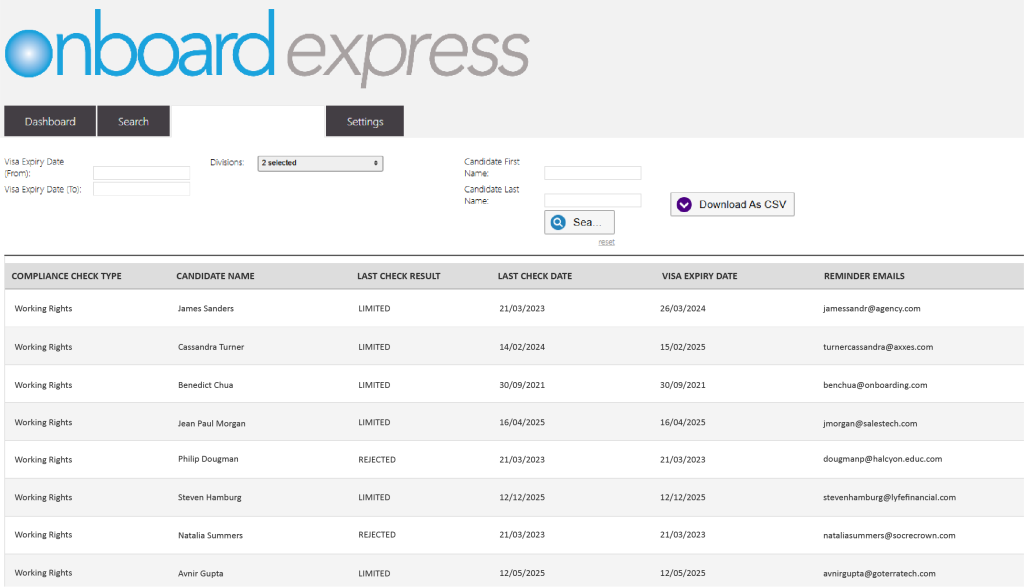Open the Divisions dropdown showing 2 selected
The width and height of the screenshot is (1024, 587).
point(320,163)
